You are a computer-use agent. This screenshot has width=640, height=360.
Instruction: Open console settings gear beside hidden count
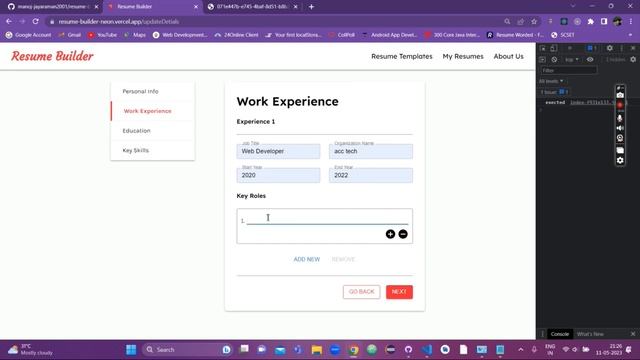tap(633, 60)
